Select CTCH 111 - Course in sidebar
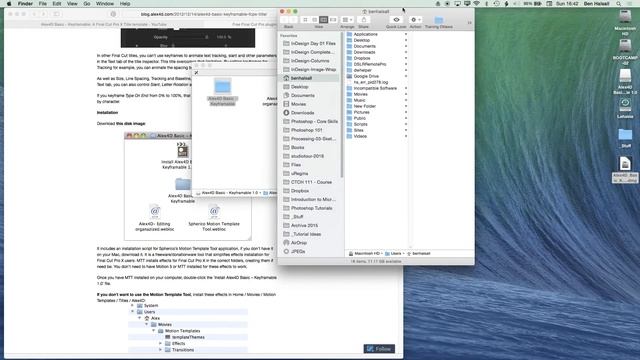This screenshot has width=640, height=360. [x=310, y=182]
